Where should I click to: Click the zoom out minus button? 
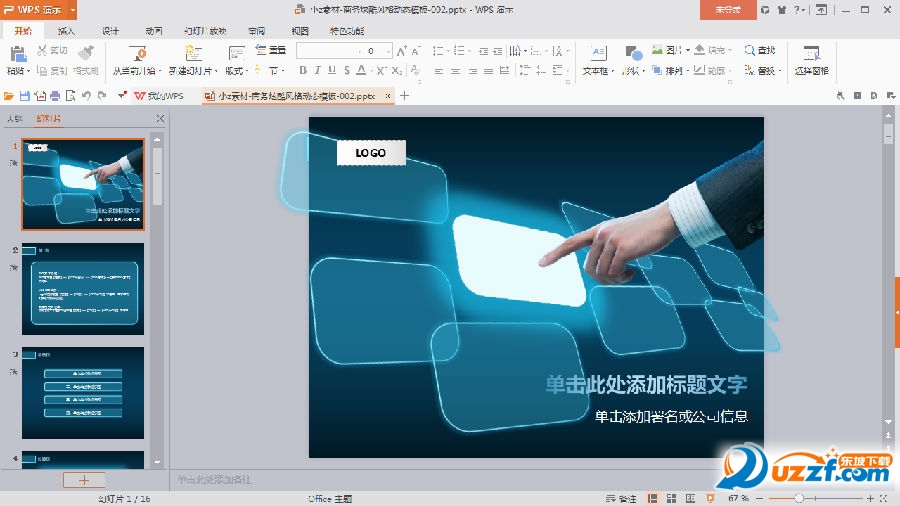(759, 499)
